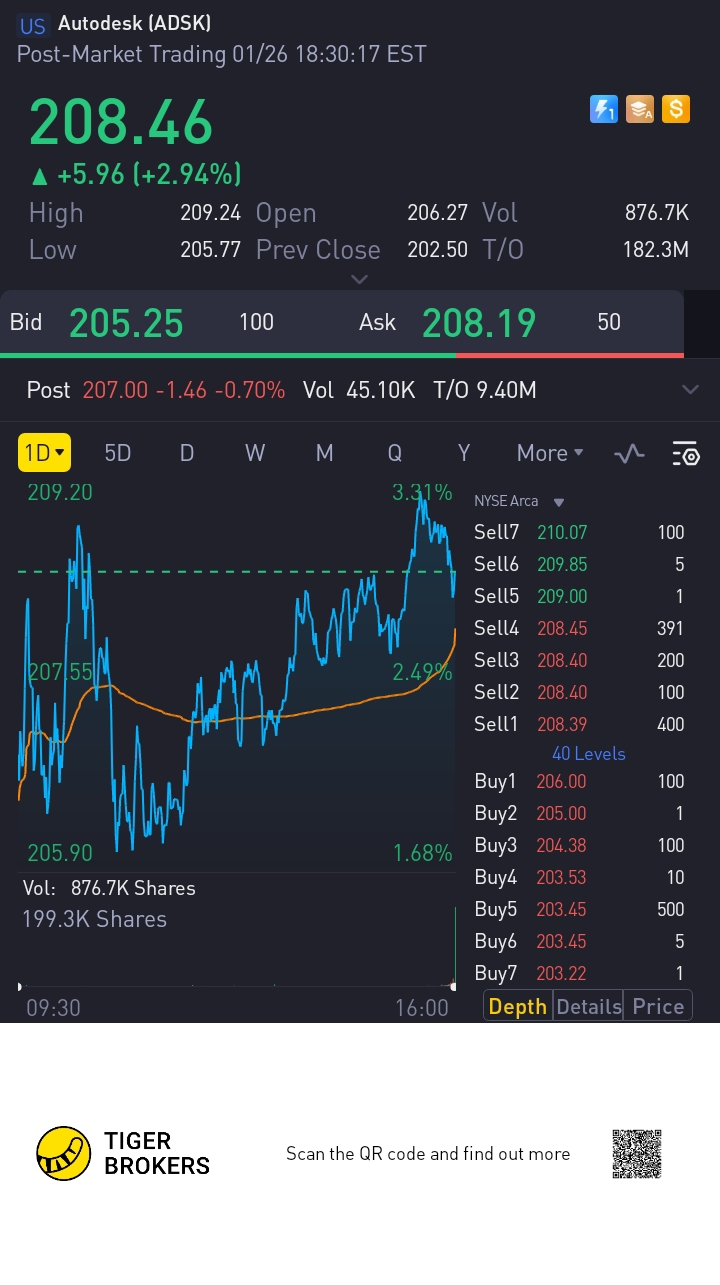Expand the Post market row chevron
This screenshot has height=1285, width=720.
tap(690, 390)
